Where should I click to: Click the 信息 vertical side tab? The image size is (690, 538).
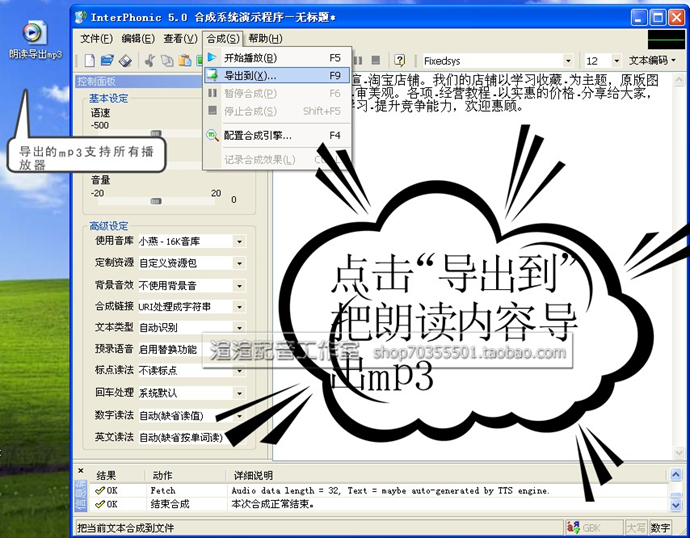tap(81, 495)
